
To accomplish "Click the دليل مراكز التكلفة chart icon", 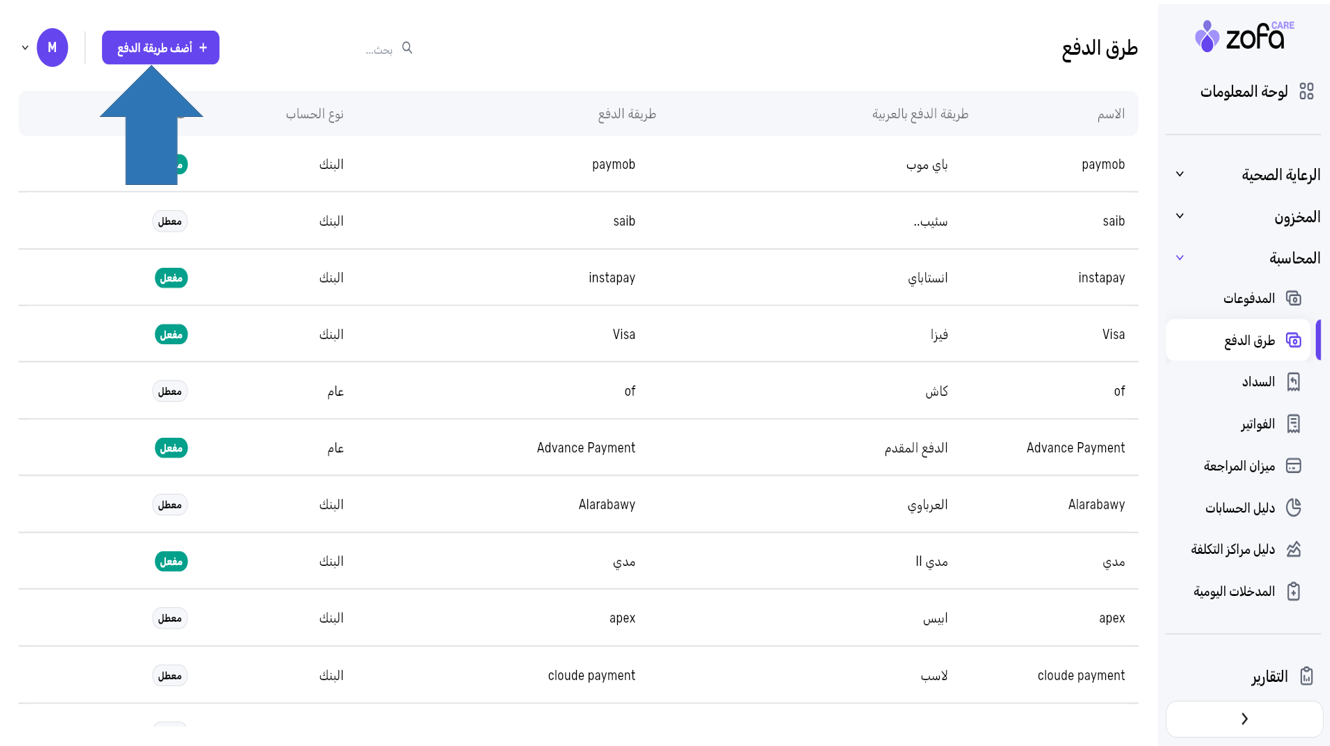I will coord(1293,549).
